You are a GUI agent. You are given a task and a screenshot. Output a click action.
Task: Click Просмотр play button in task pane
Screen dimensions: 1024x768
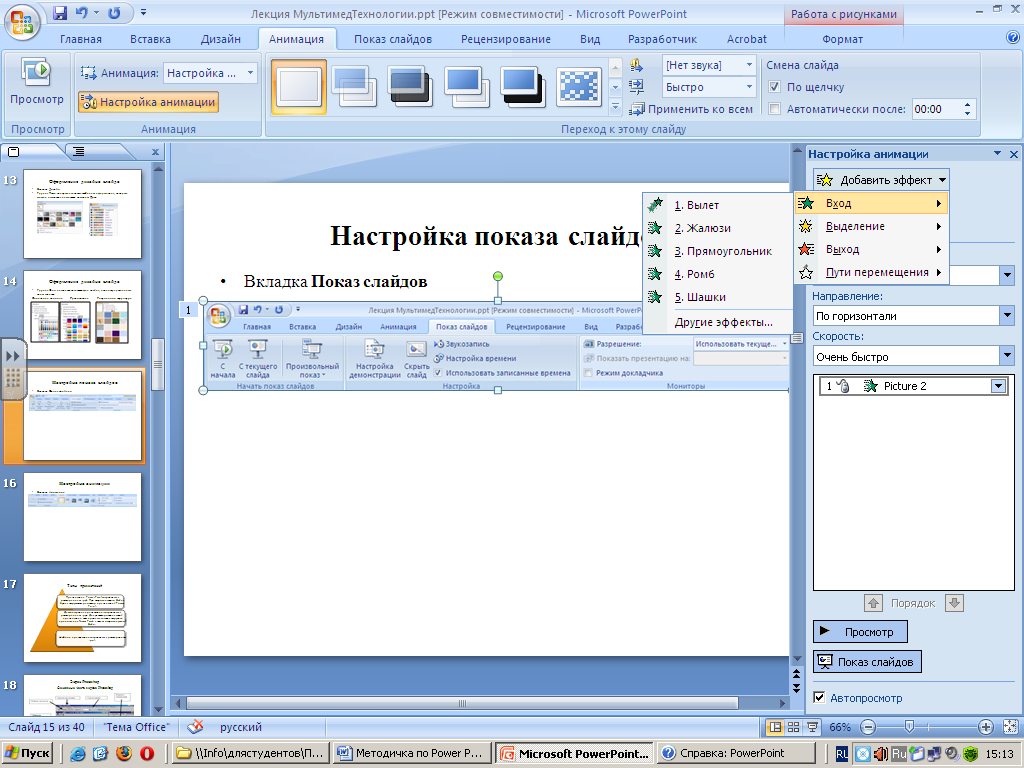(861, 632)
